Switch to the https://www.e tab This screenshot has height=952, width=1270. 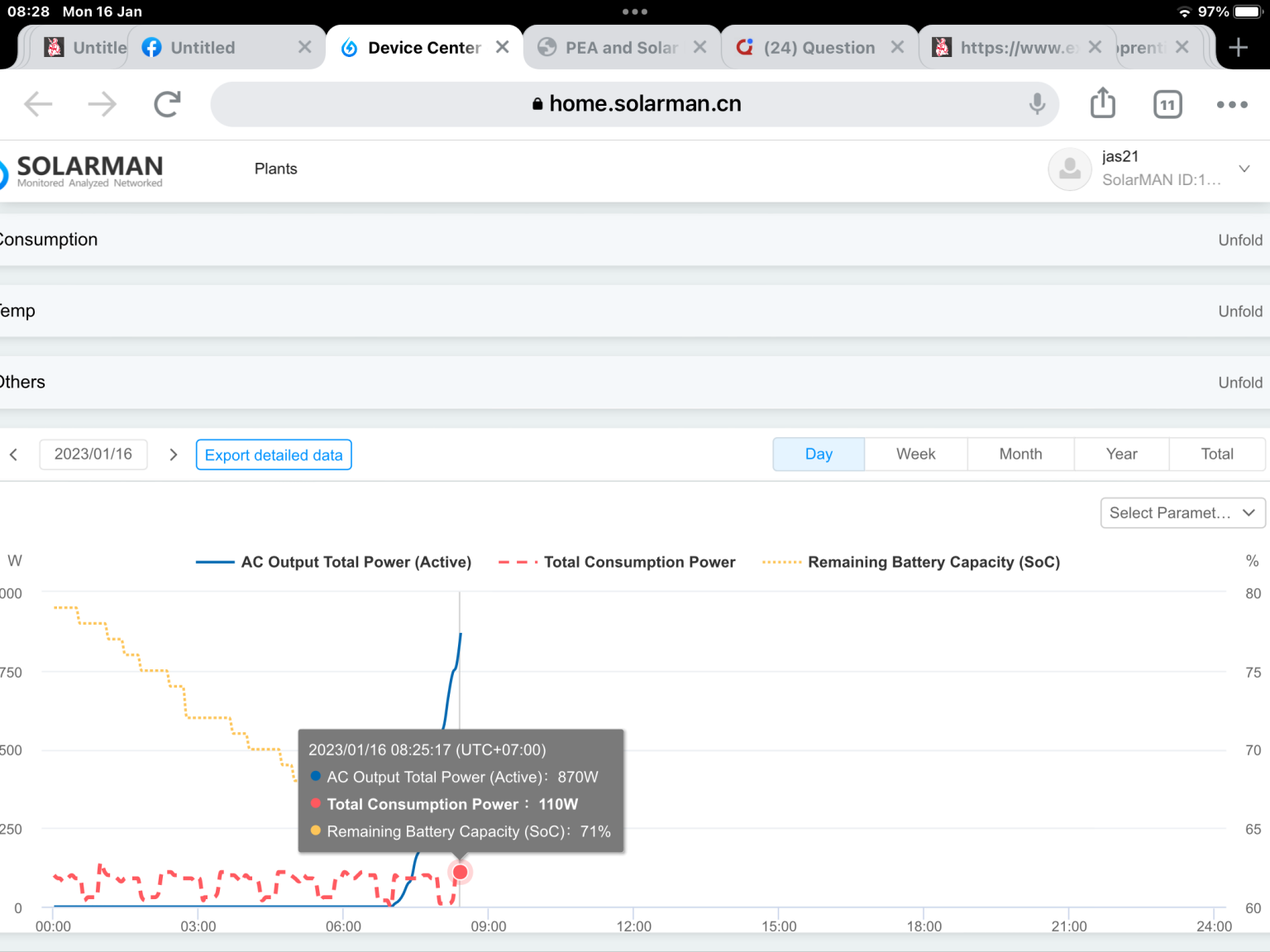coord(1018,48)
